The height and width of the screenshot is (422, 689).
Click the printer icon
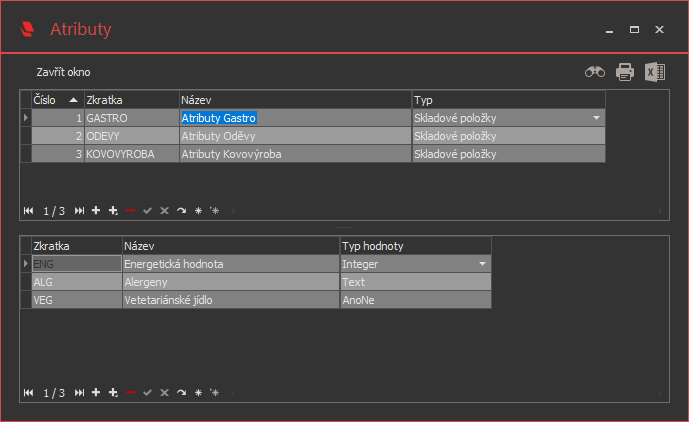click(625, 72)
